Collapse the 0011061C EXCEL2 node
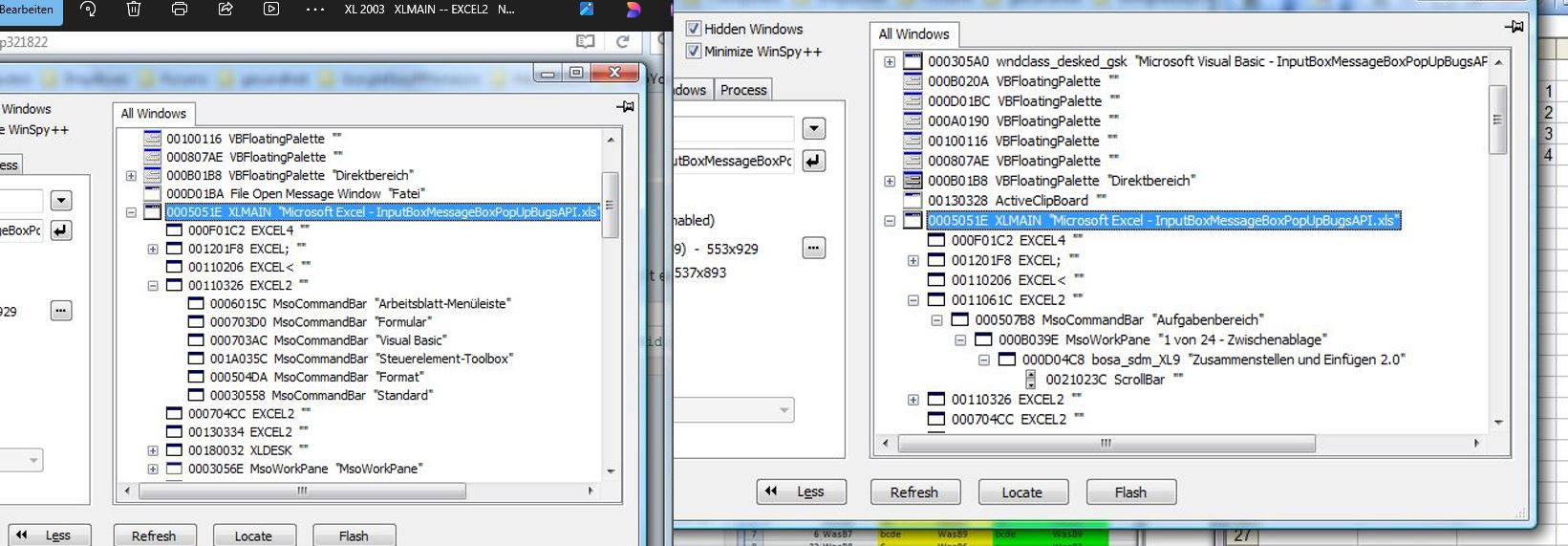This screenshot has height=546, width=1568. tap(913, 300)
